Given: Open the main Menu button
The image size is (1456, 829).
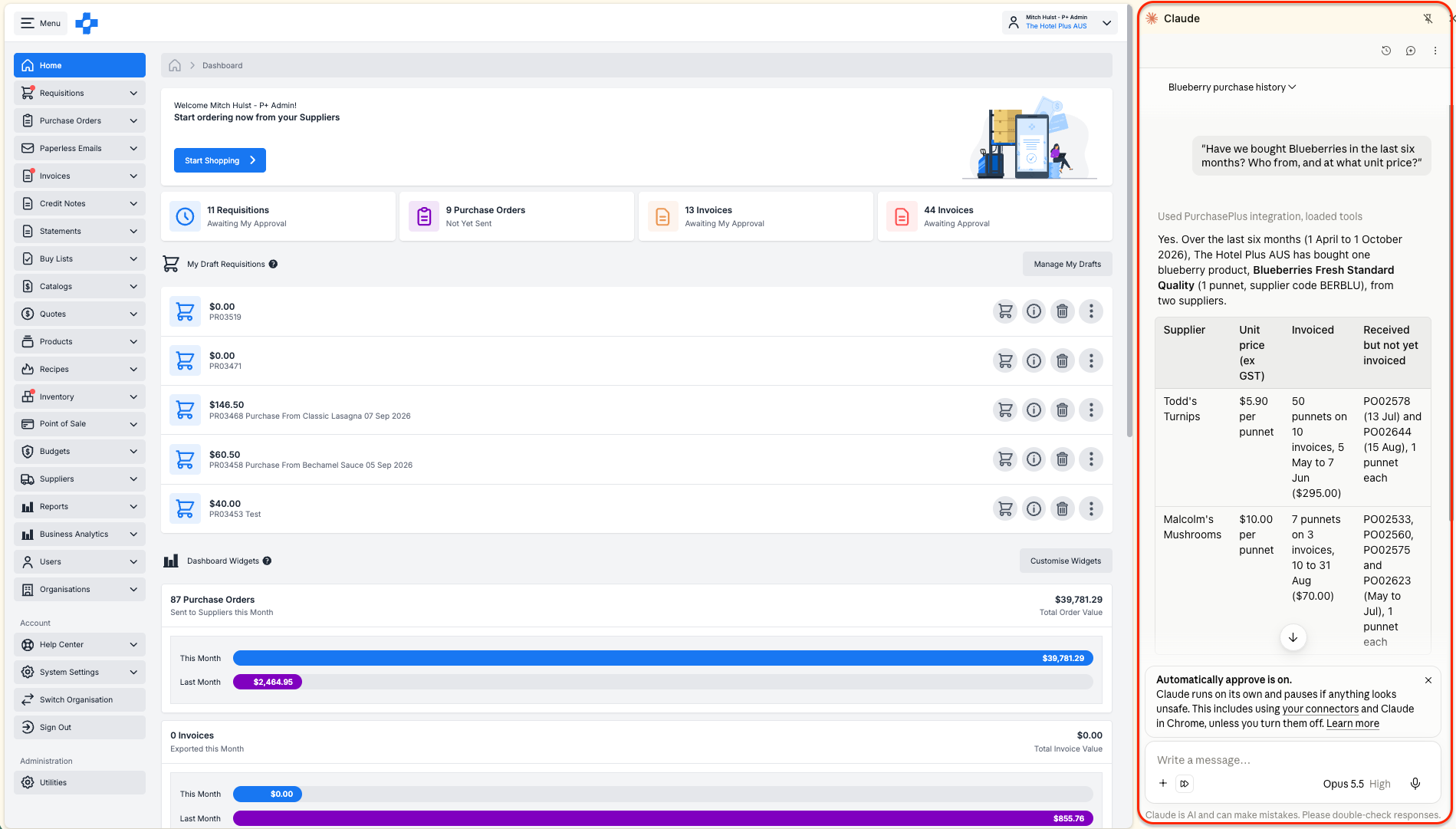Looking at the screenshot, I should click(41, 23).
